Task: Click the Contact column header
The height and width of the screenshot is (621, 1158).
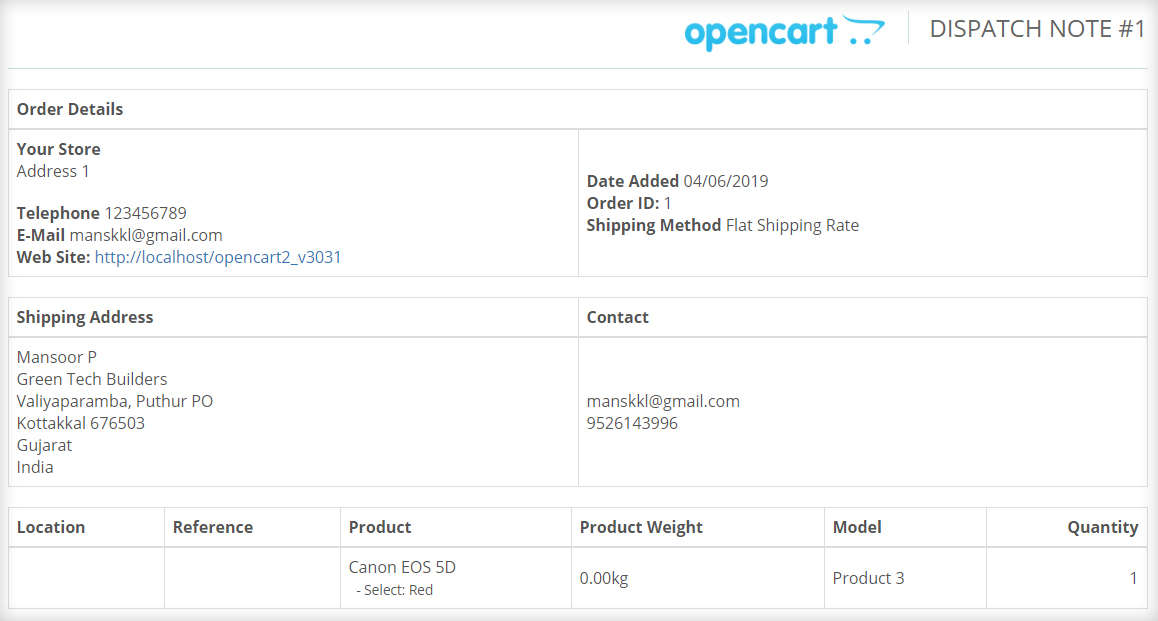Action: [617, 318]
